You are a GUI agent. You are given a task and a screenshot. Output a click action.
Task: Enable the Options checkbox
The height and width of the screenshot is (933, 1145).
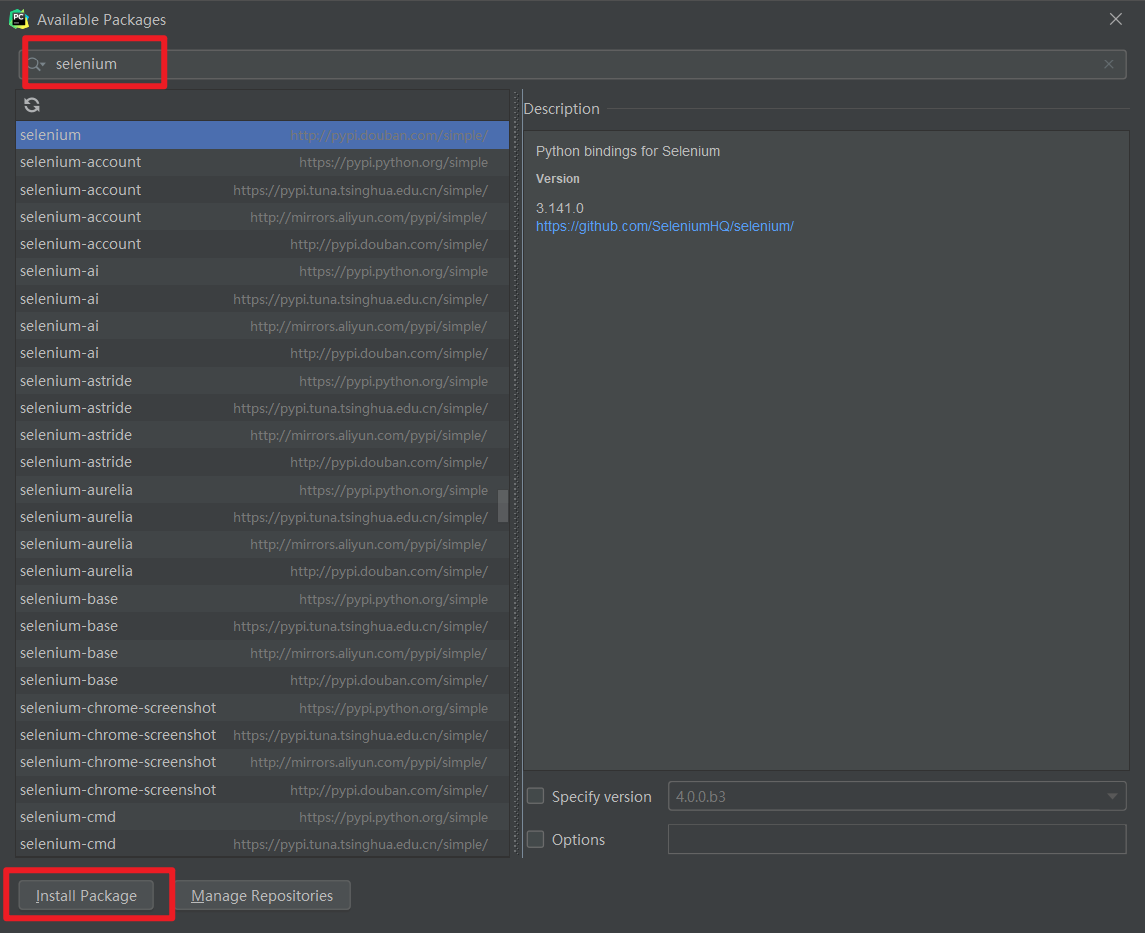pyautogui.click(x=535, y=839)
